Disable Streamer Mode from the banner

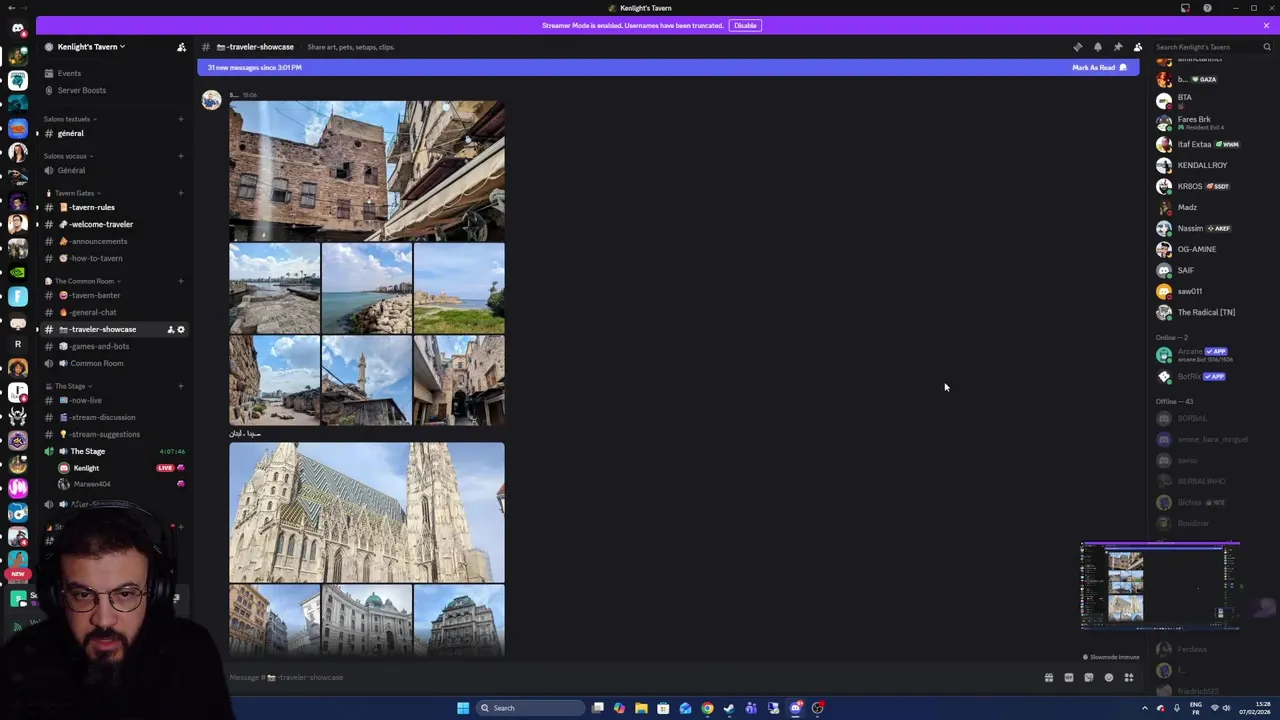(745, 25)
